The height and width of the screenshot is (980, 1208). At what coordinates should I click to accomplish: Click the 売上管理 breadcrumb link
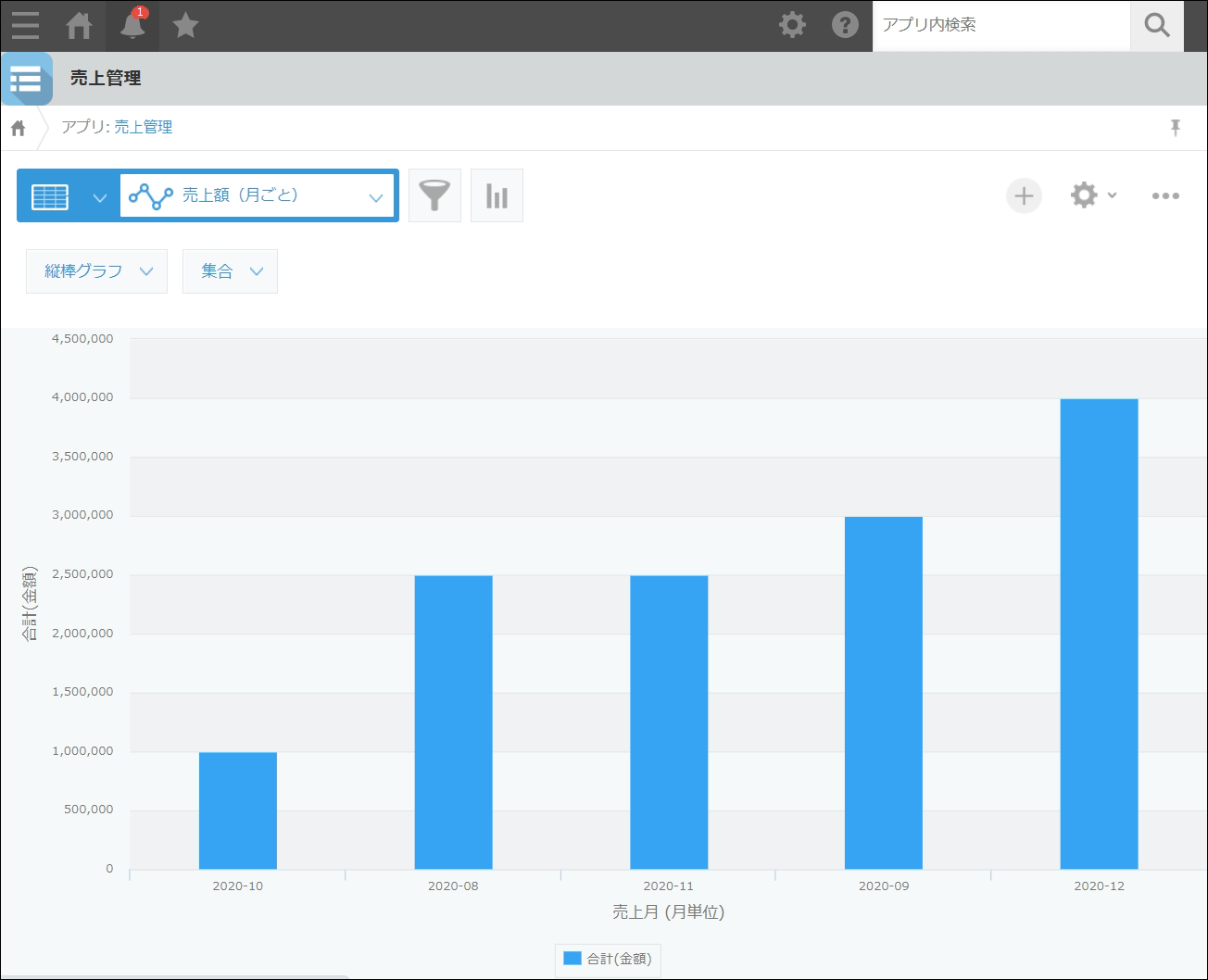click(x=144, y=128)
